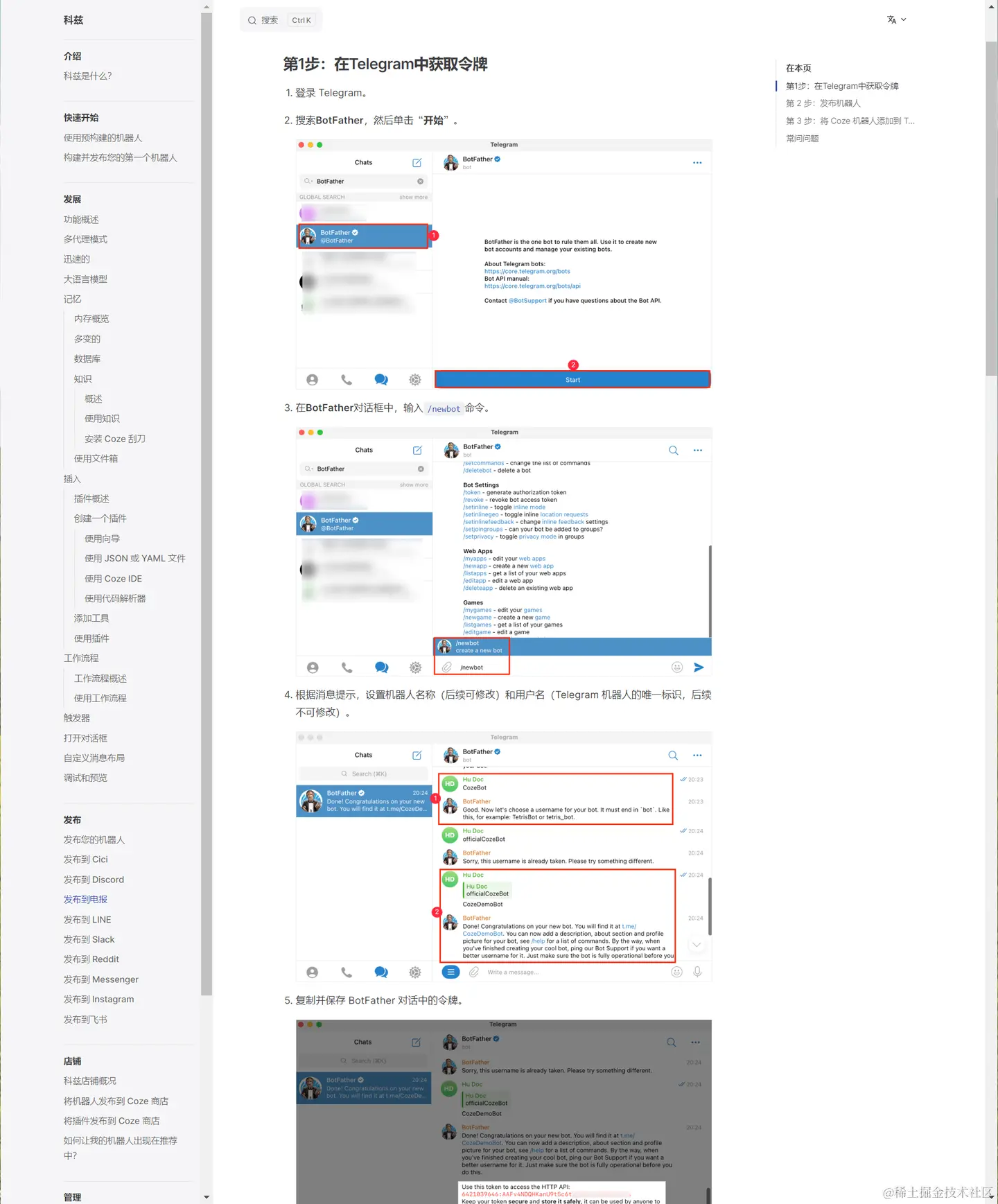Open '发布到 Instagram' page

point(99,1000)
